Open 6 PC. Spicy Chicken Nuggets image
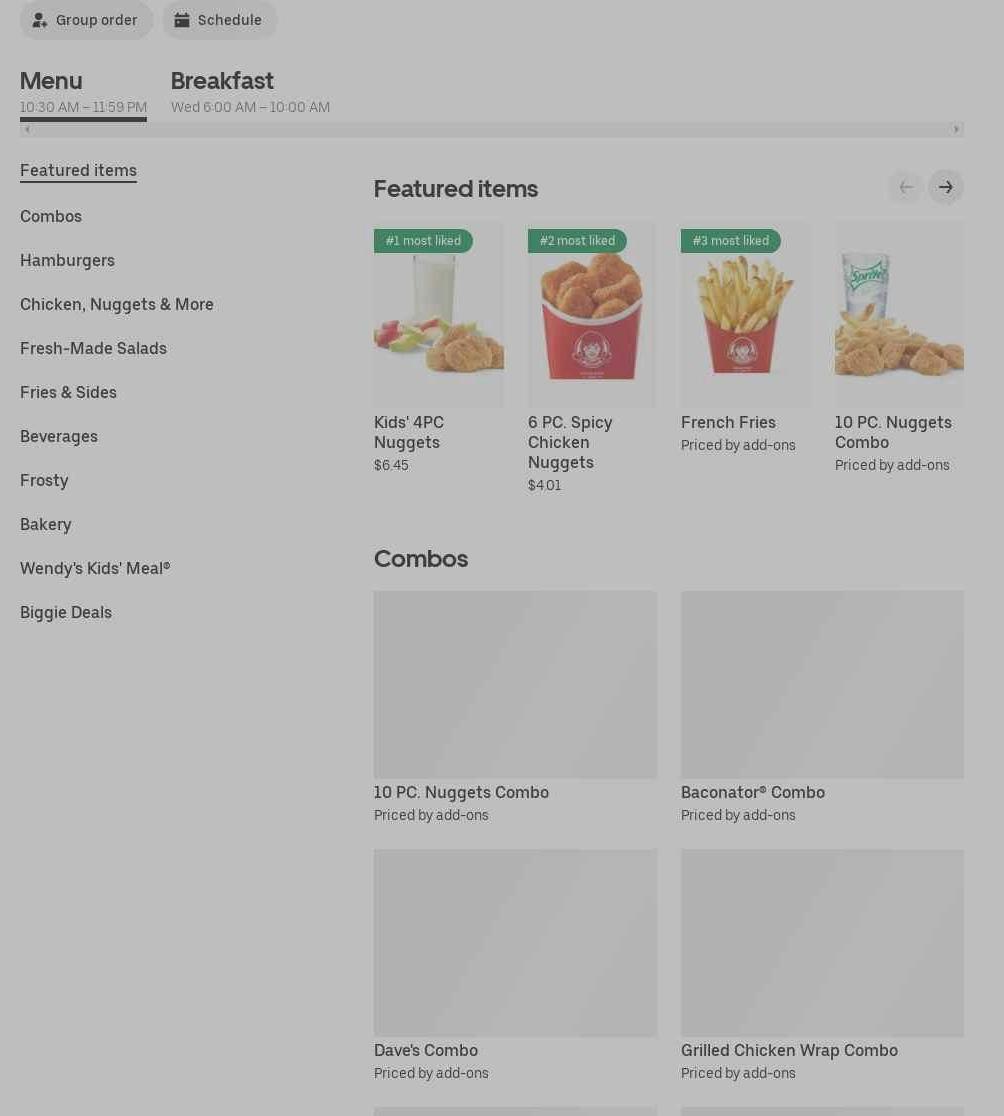Viewport: 1004px width, 1116px height. (591, 315)
